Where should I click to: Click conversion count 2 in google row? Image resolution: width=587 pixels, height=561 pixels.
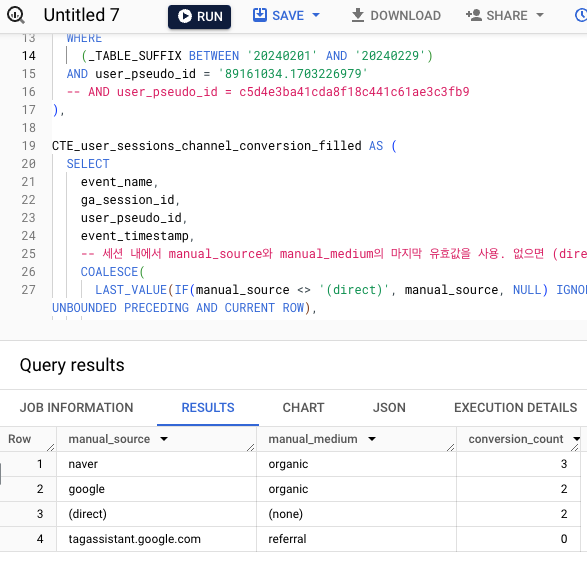click(518, 489)
